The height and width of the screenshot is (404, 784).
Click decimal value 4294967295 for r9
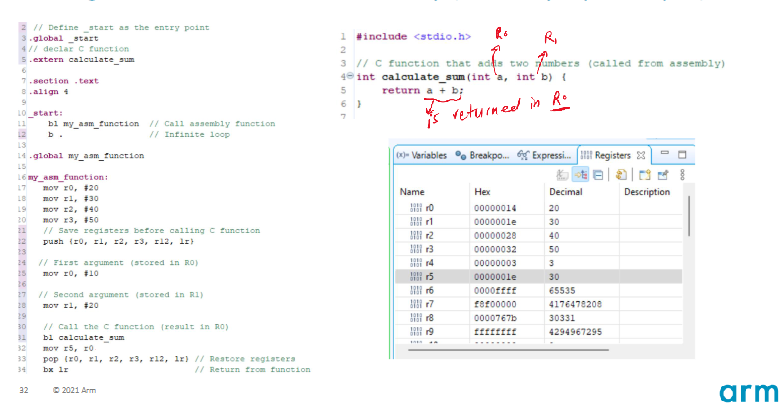tap(575, 332)
